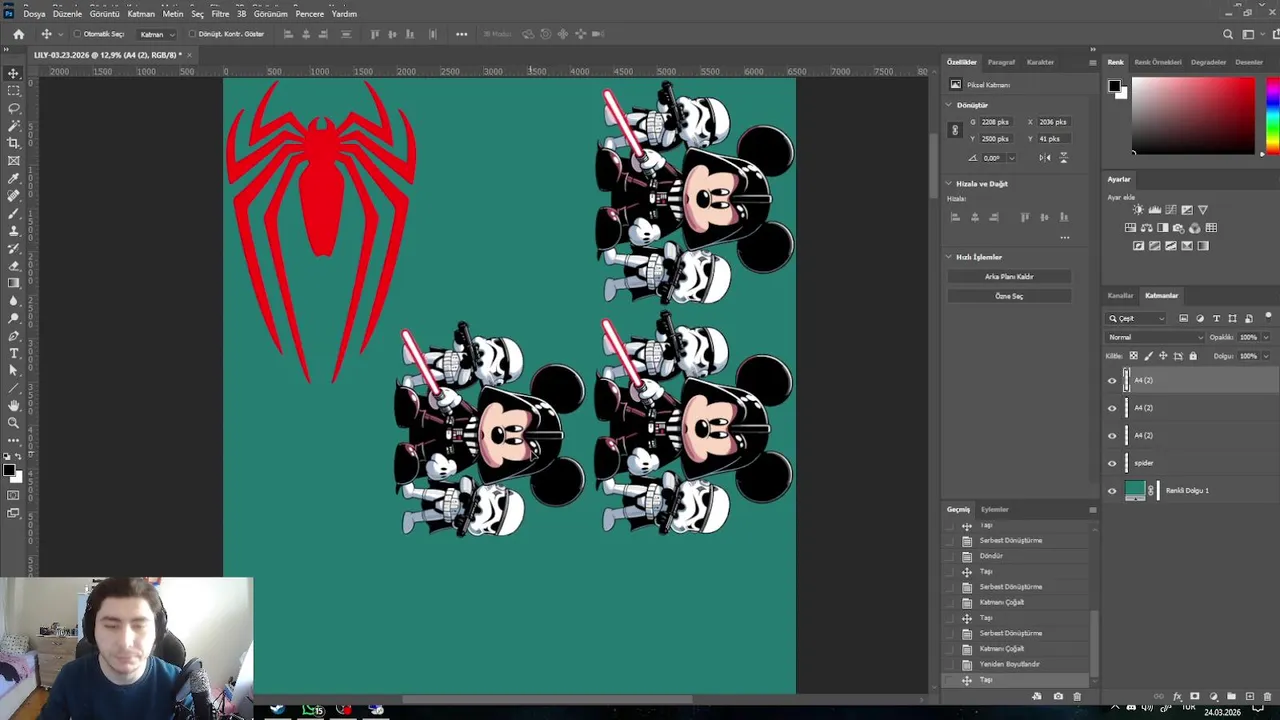Screen dimensions: 1280x720
Task: Click the Özne Seç button
Action: coord(1009,296)
